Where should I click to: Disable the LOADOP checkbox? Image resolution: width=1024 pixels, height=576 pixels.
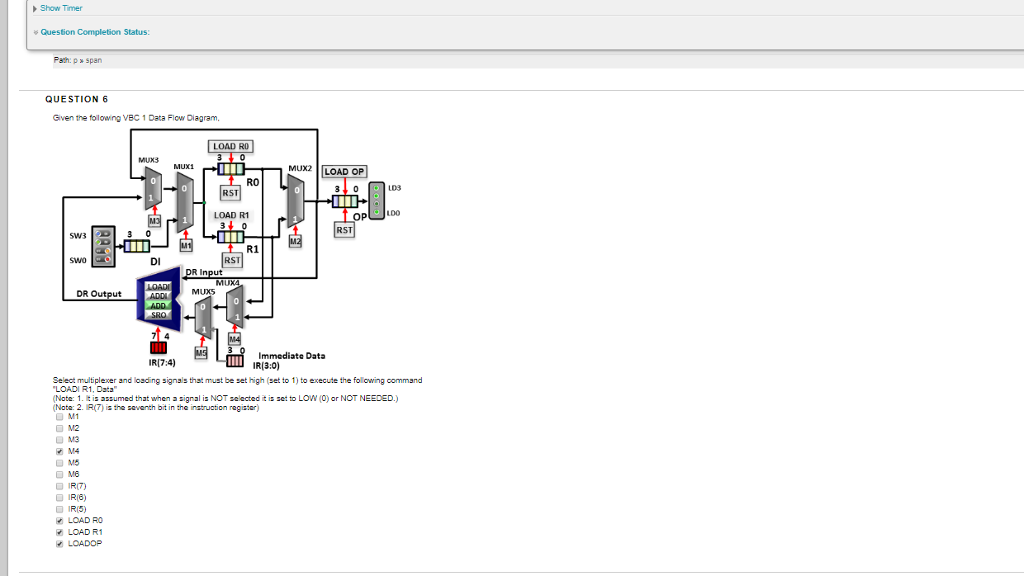[x=58, y=544]
